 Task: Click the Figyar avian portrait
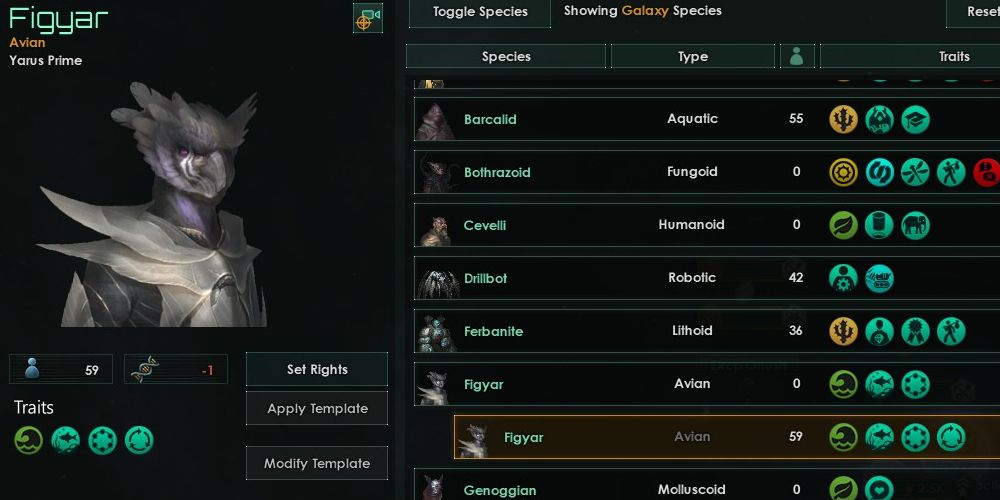point(153,204)
